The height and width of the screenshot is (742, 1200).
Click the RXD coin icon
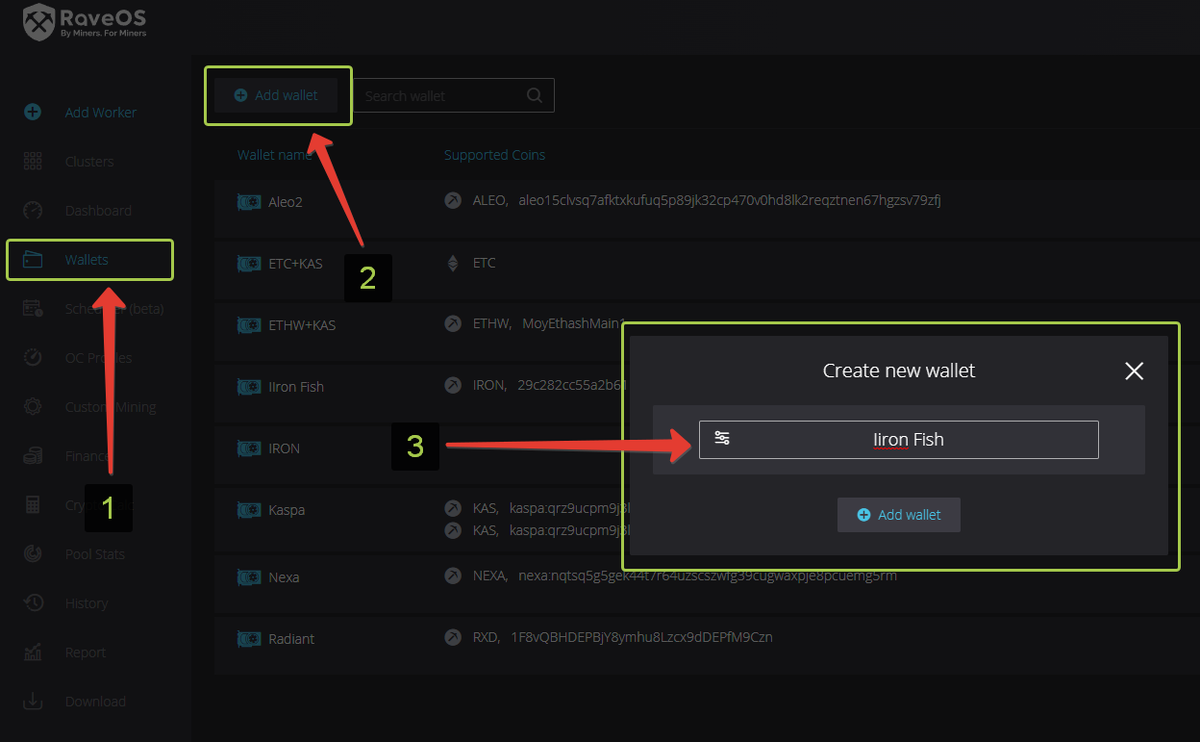(453, 637)
